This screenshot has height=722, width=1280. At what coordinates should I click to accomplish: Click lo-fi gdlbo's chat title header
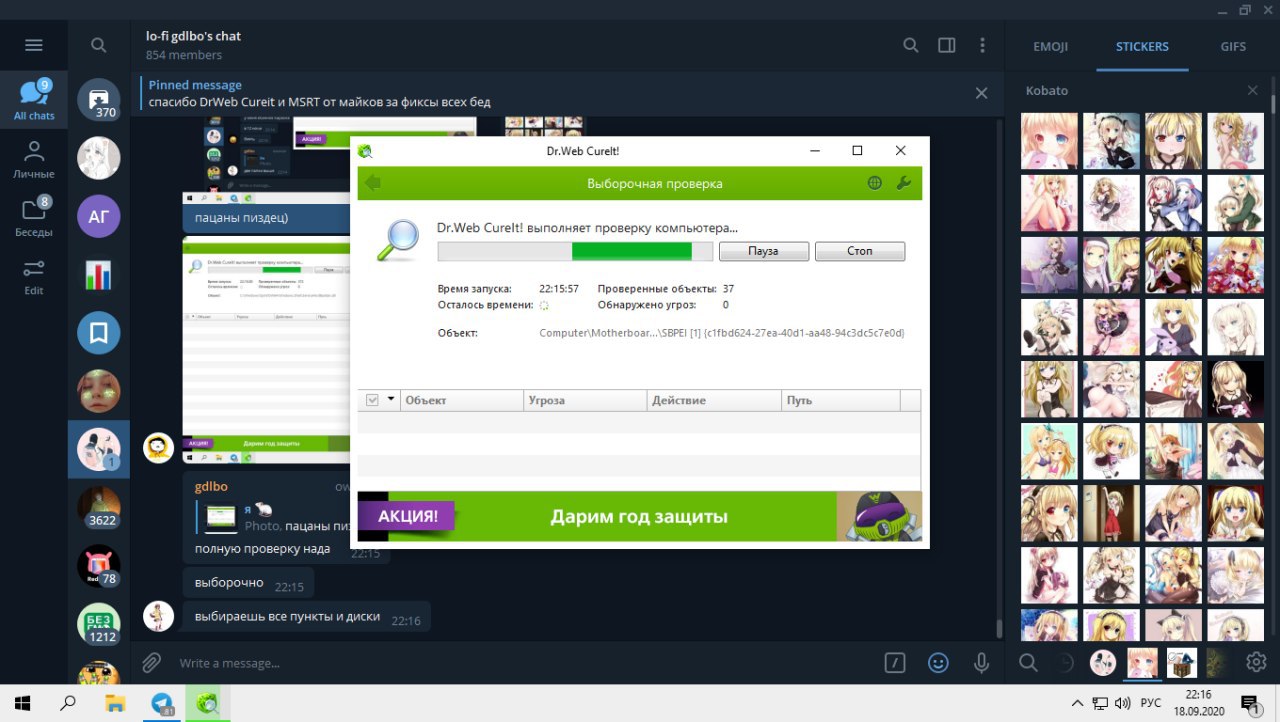tap(193, 36)
